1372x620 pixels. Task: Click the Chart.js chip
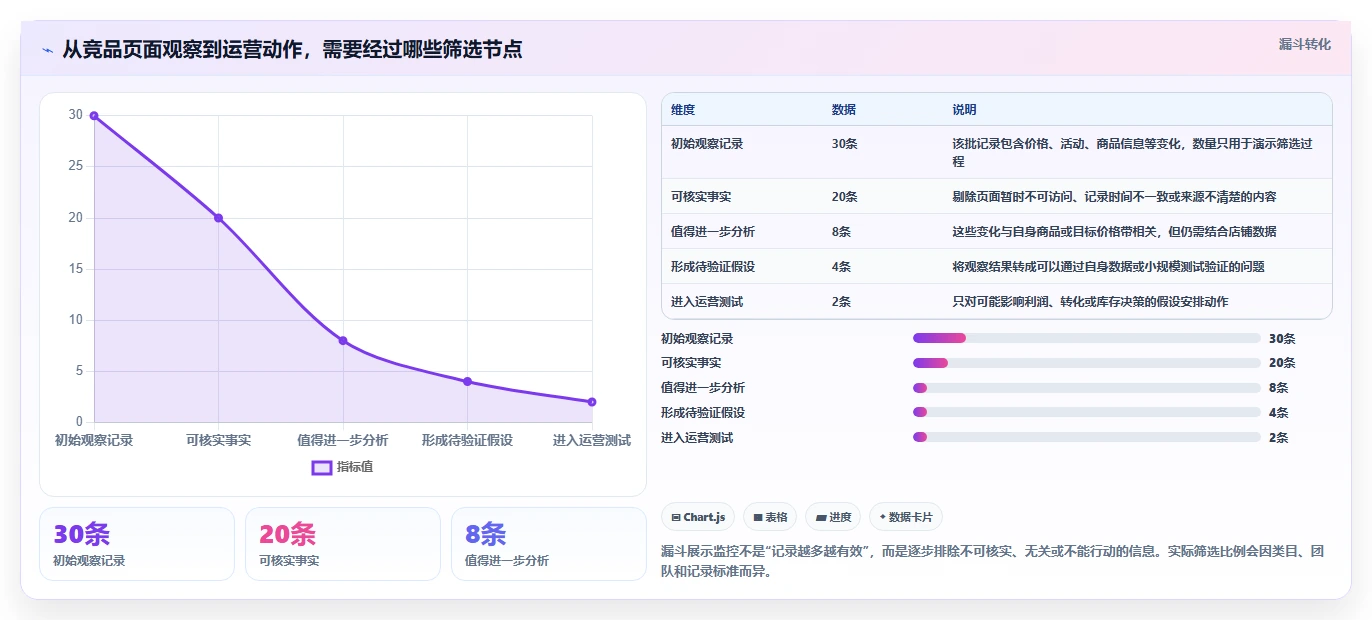698,517
